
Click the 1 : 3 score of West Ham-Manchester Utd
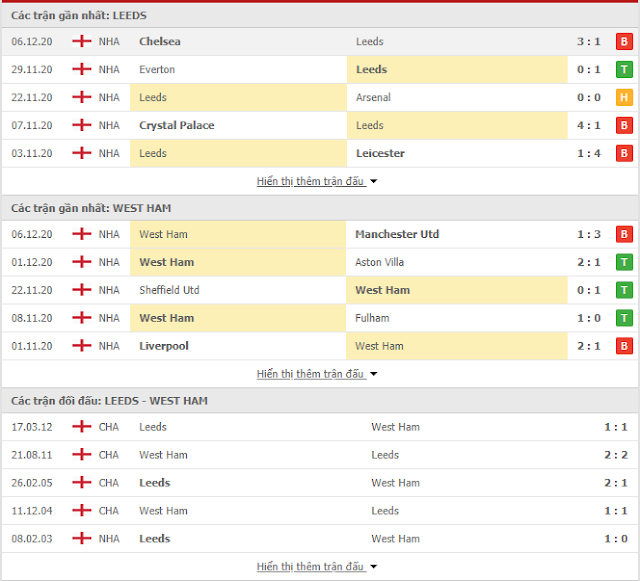coord(589,234)
